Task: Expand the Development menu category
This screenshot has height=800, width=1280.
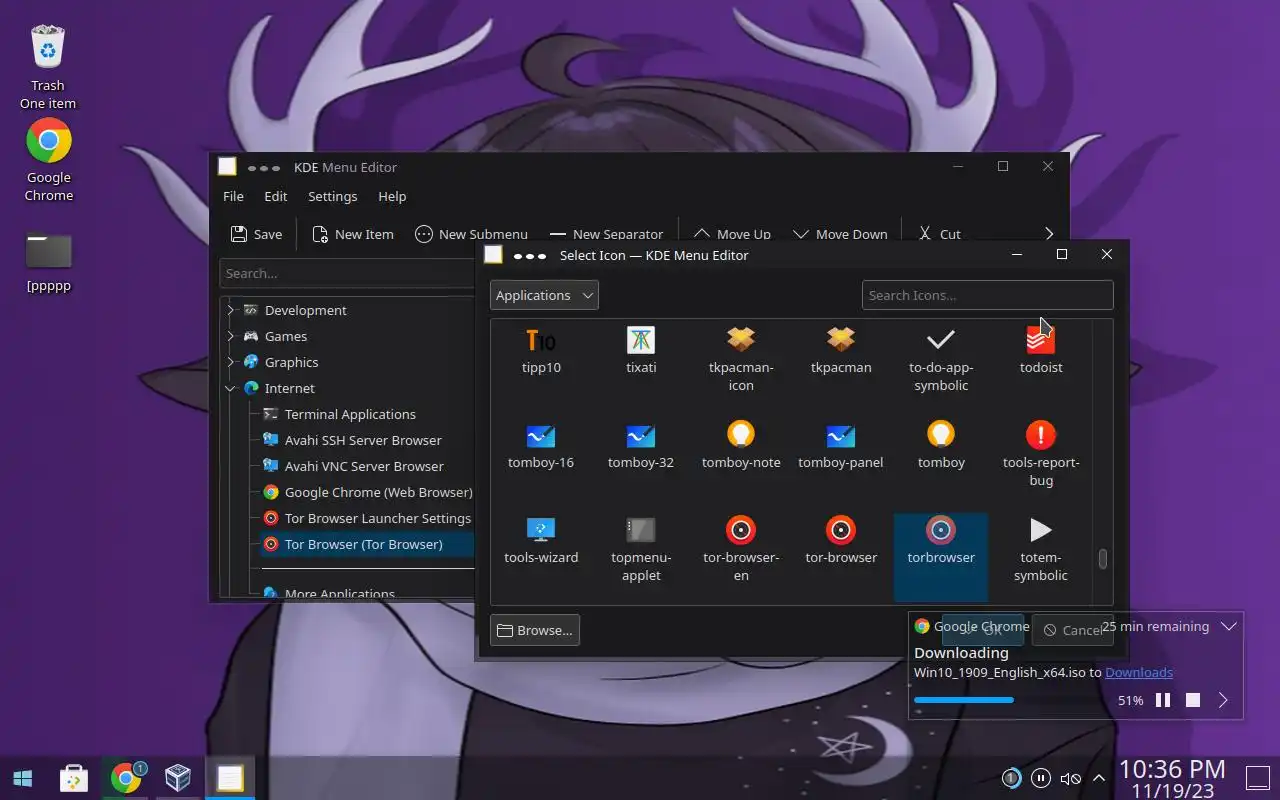Action: click(x=231, y=310)
